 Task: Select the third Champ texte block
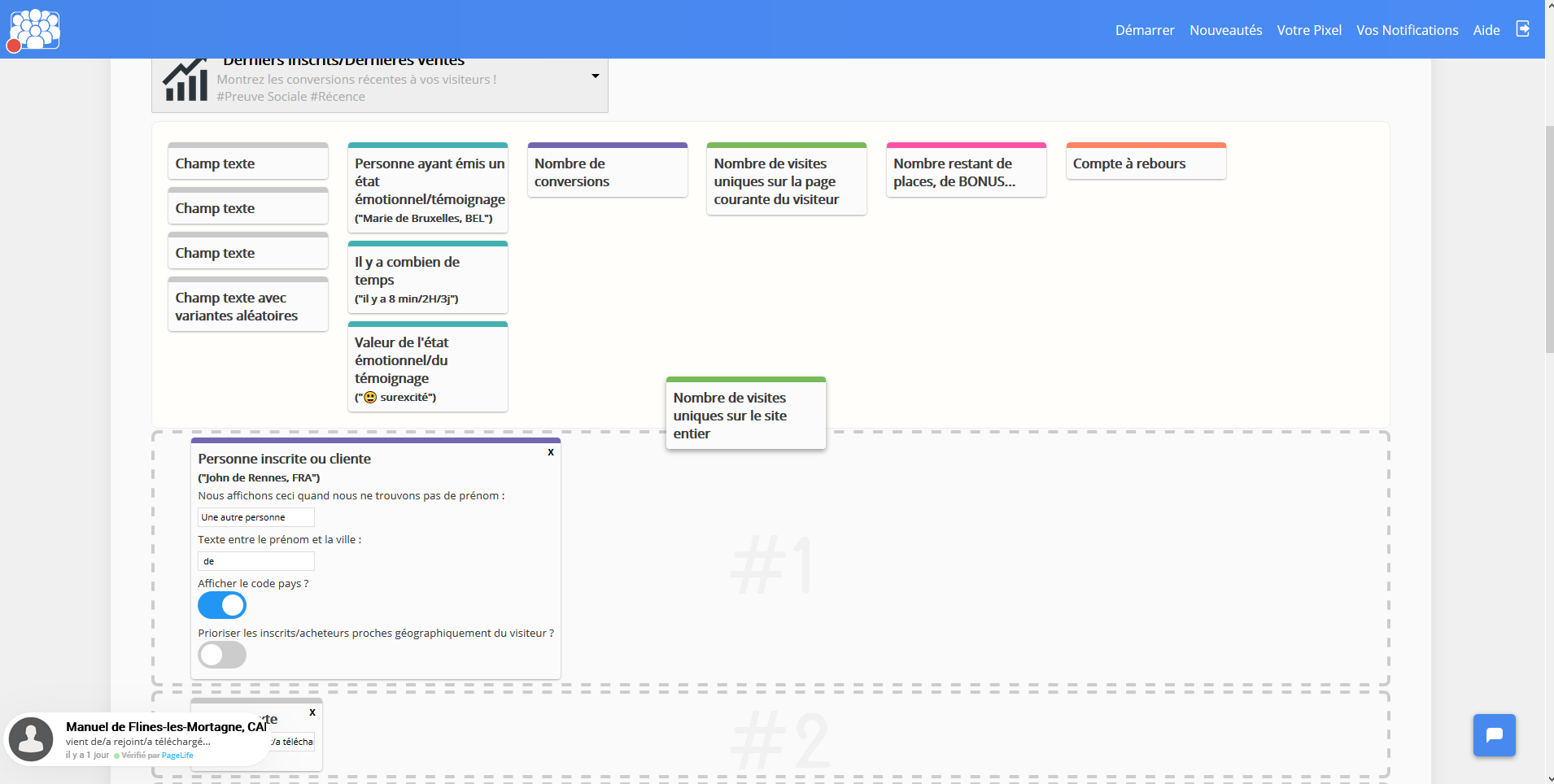point(248,250)
